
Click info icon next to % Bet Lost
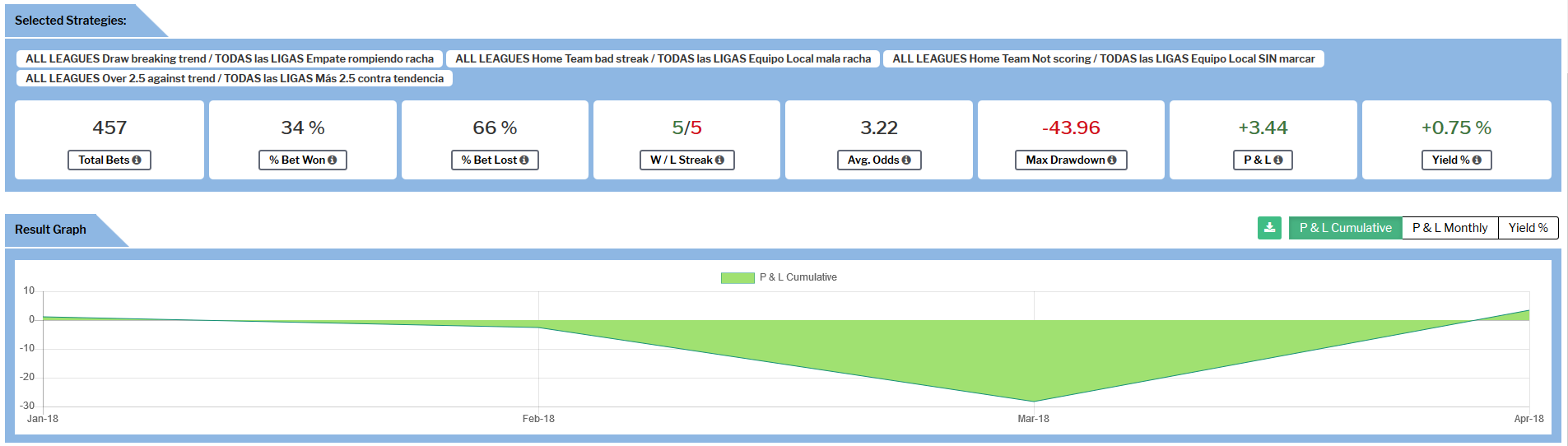pyautogui.click(x=524, y=160)
